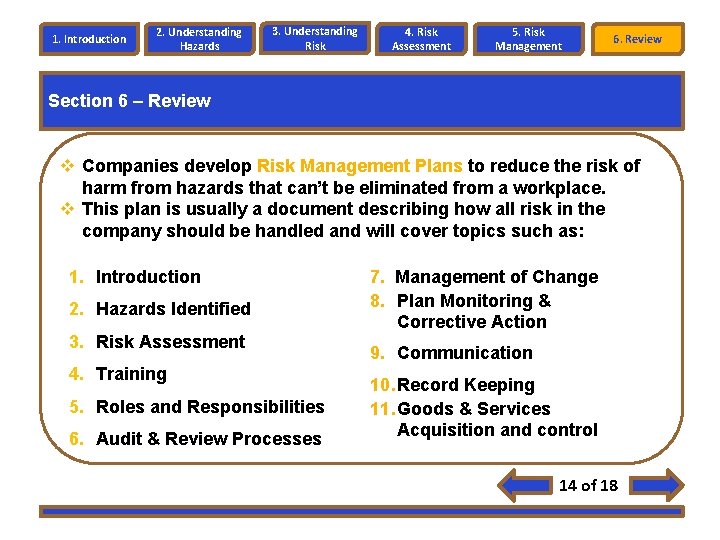The image size is (720, 540).
Task: Select 'Plan Monitoring & Corrective Action' item
Action: pyautogui.click(x=473, y=311)
